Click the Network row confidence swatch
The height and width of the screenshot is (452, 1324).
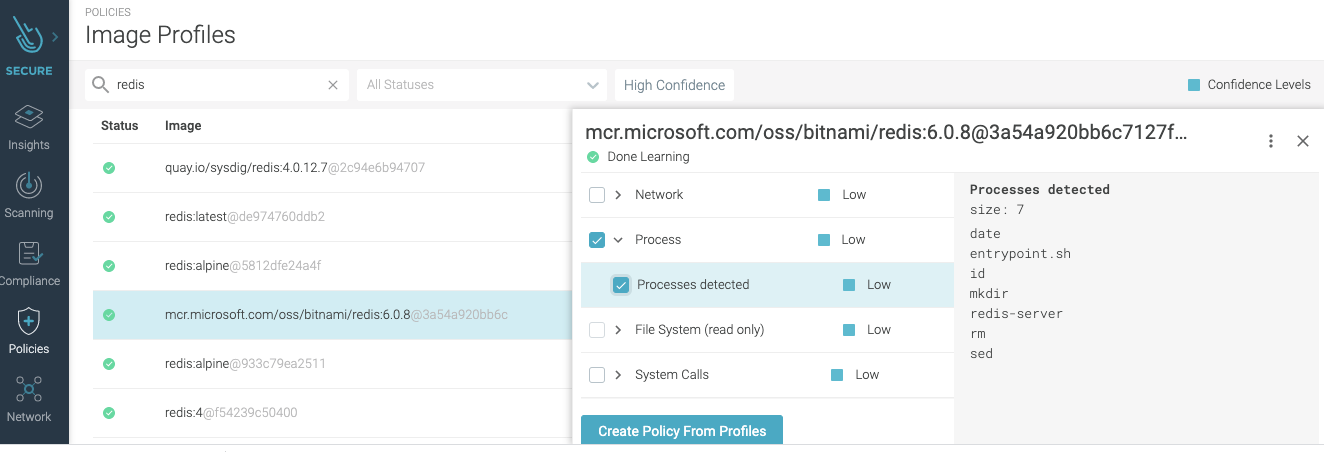[824, 195]
